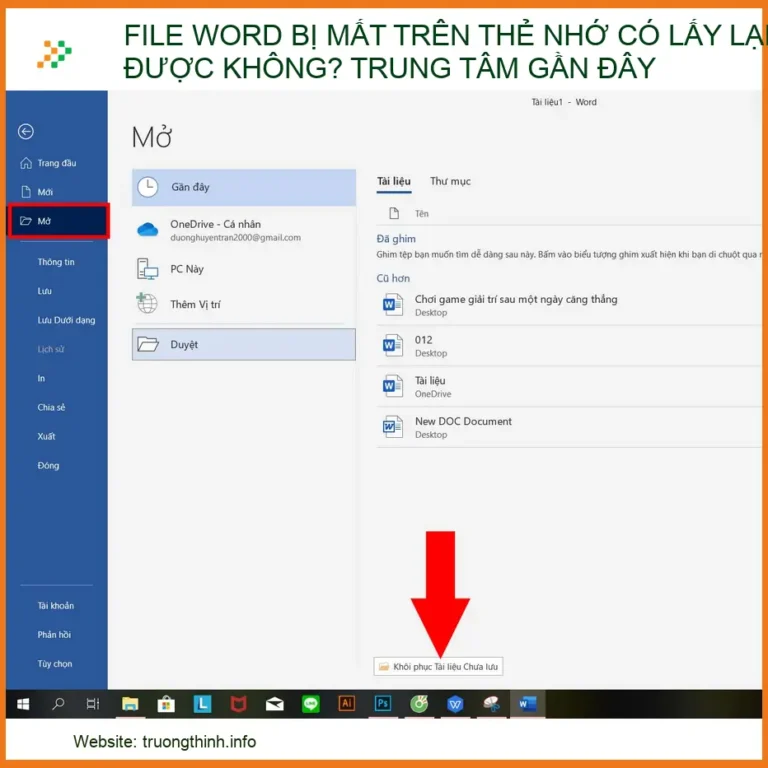This screenshot has height=768, width=768.
Task: Click the clock icon beside Gần đây
Action: (x=147, y=187)
